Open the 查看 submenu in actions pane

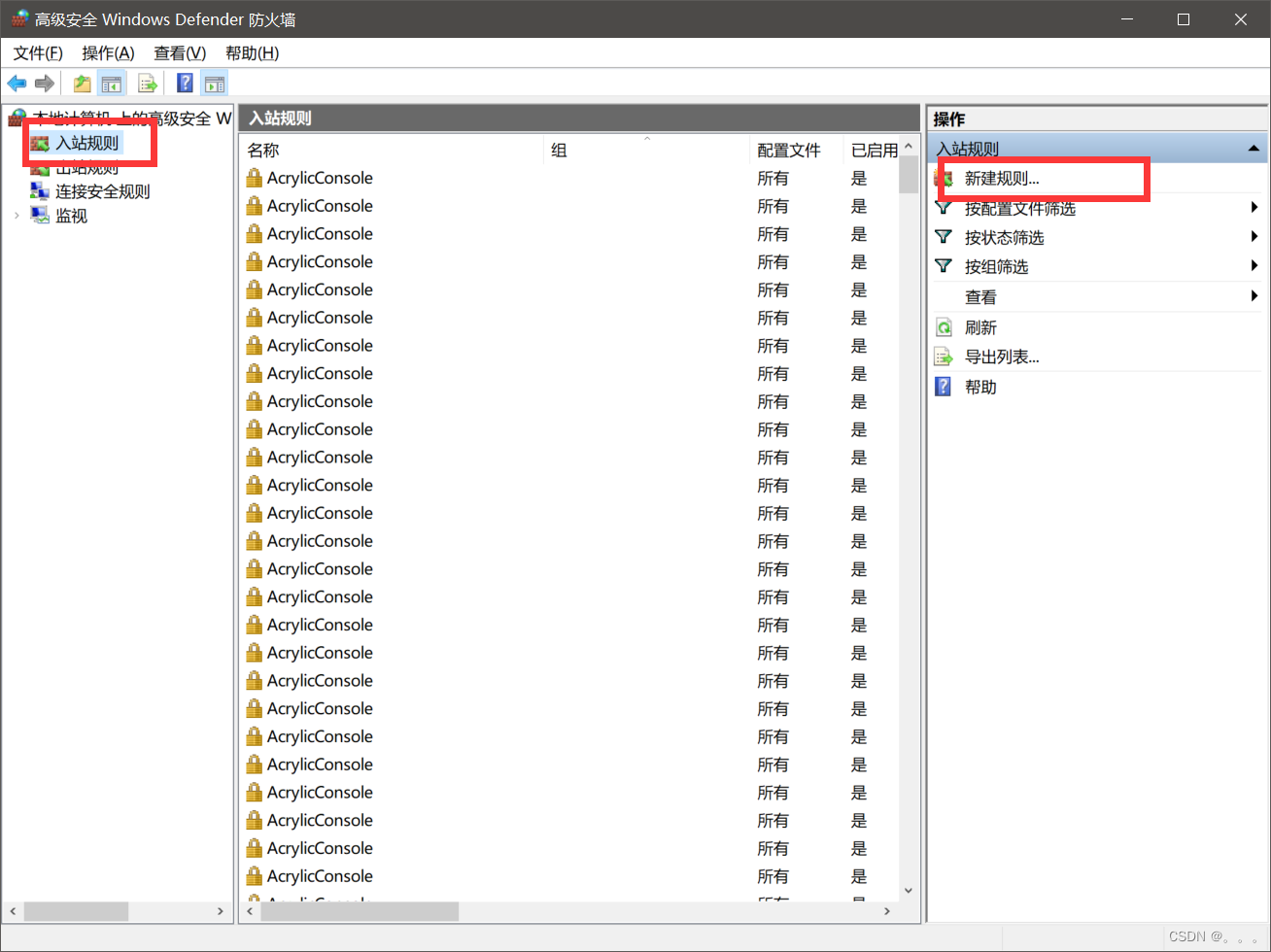(980, 297)
